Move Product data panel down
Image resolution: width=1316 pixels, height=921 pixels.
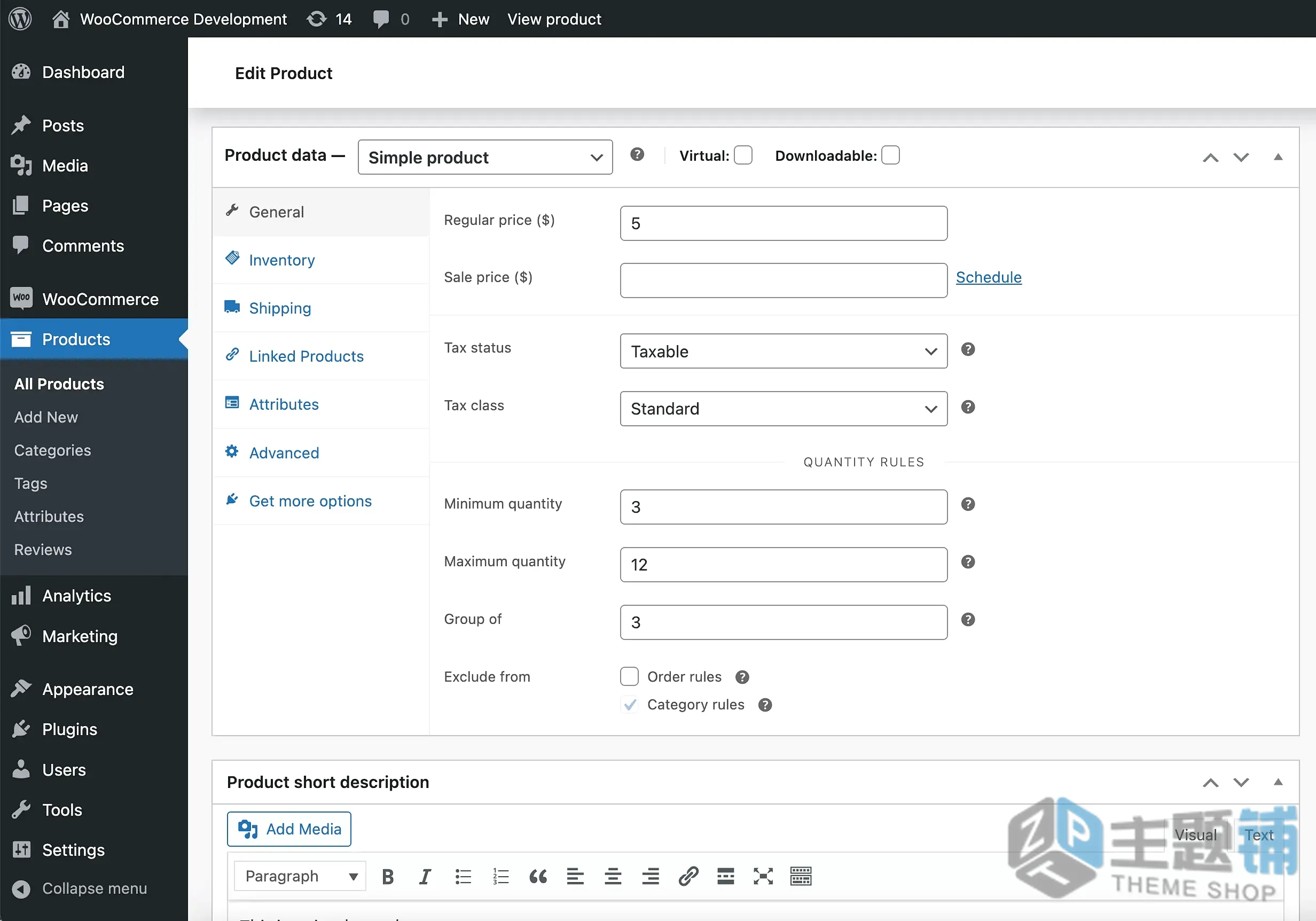1241,157
